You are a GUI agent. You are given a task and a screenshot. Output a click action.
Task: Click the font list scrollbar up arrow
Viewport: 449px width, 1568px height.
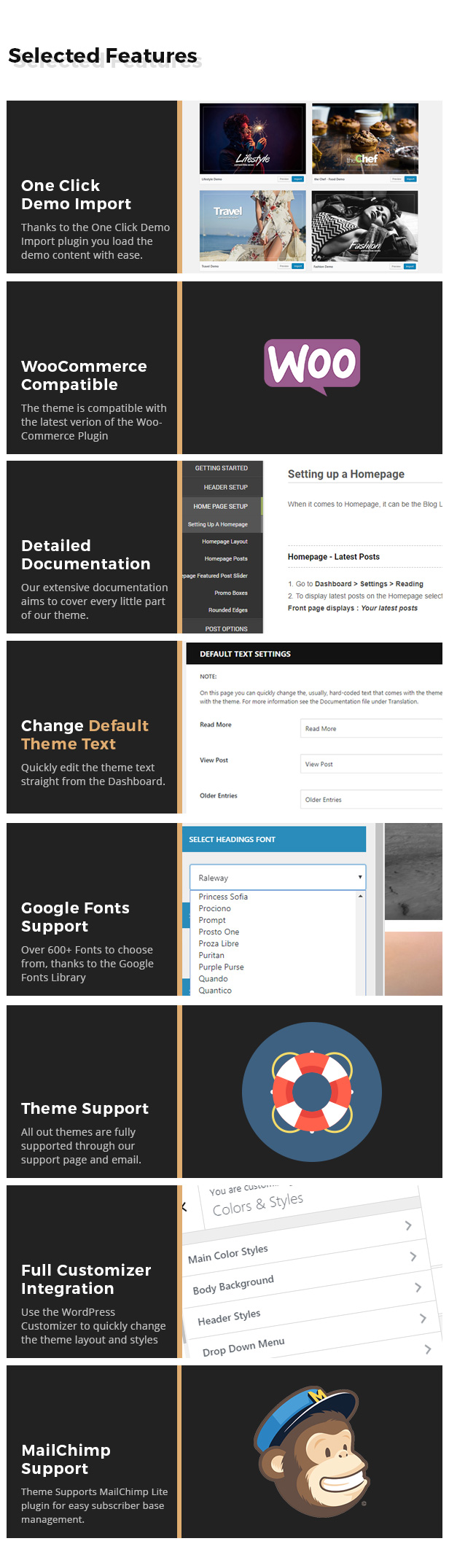[x=361, y=896]
